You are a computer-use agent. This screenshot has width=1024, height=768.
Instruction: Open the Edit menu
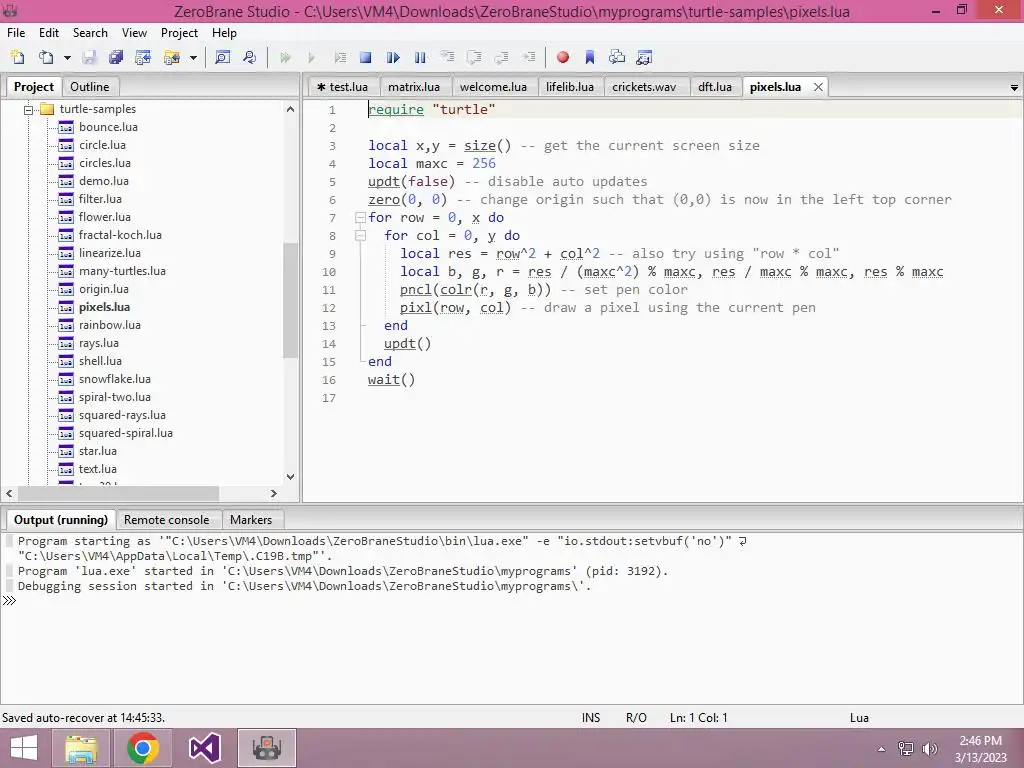[x=49, y=33]
